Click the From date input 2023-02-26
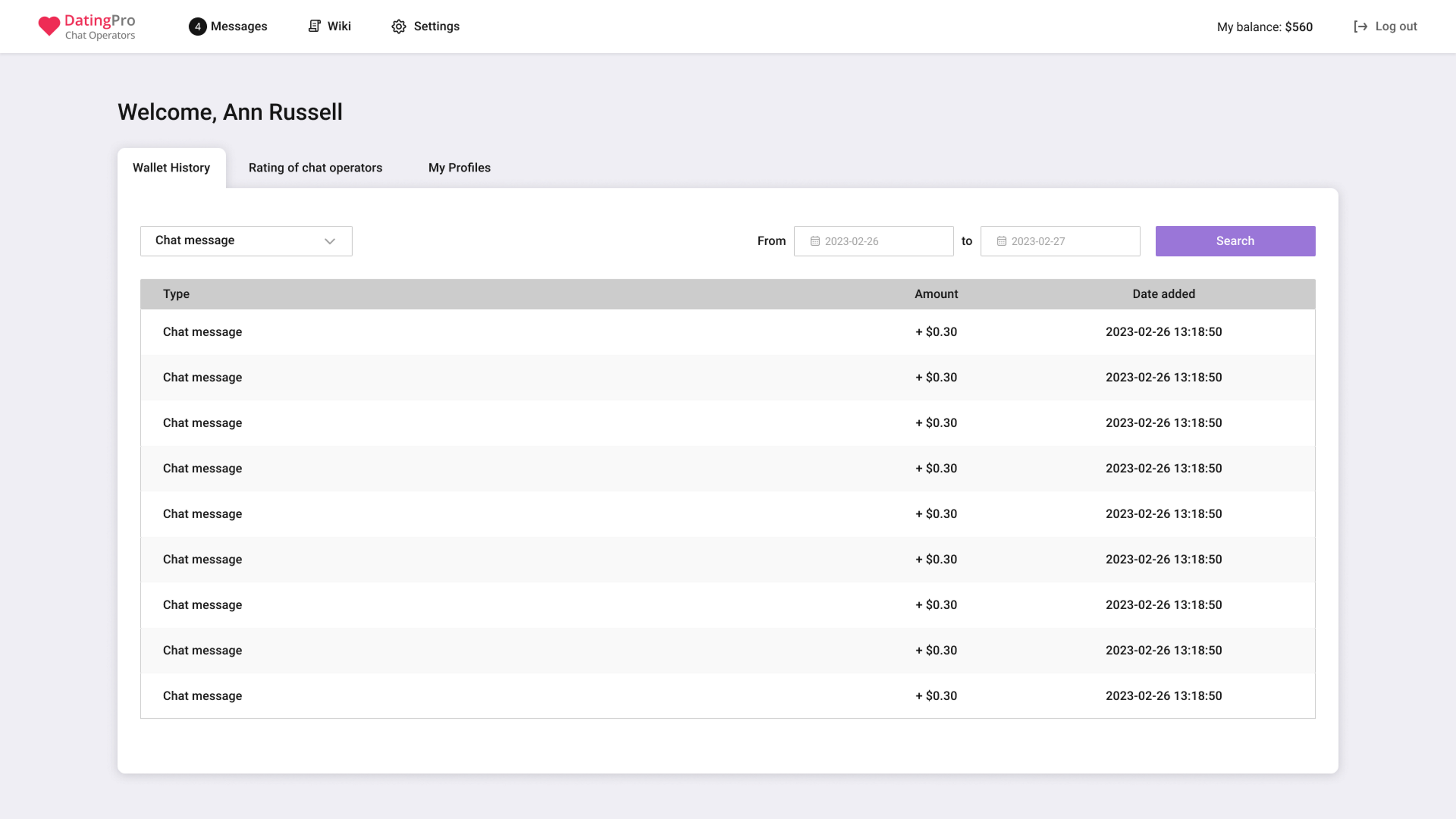 [873, 241]
